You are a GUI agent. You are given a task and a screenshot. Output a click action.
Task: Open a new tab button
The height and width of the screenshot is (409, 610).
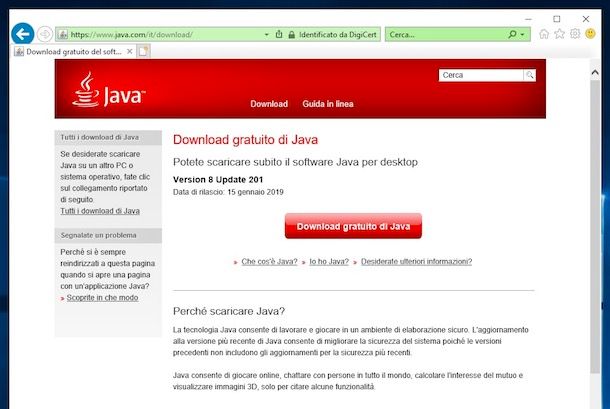point(143,51)
